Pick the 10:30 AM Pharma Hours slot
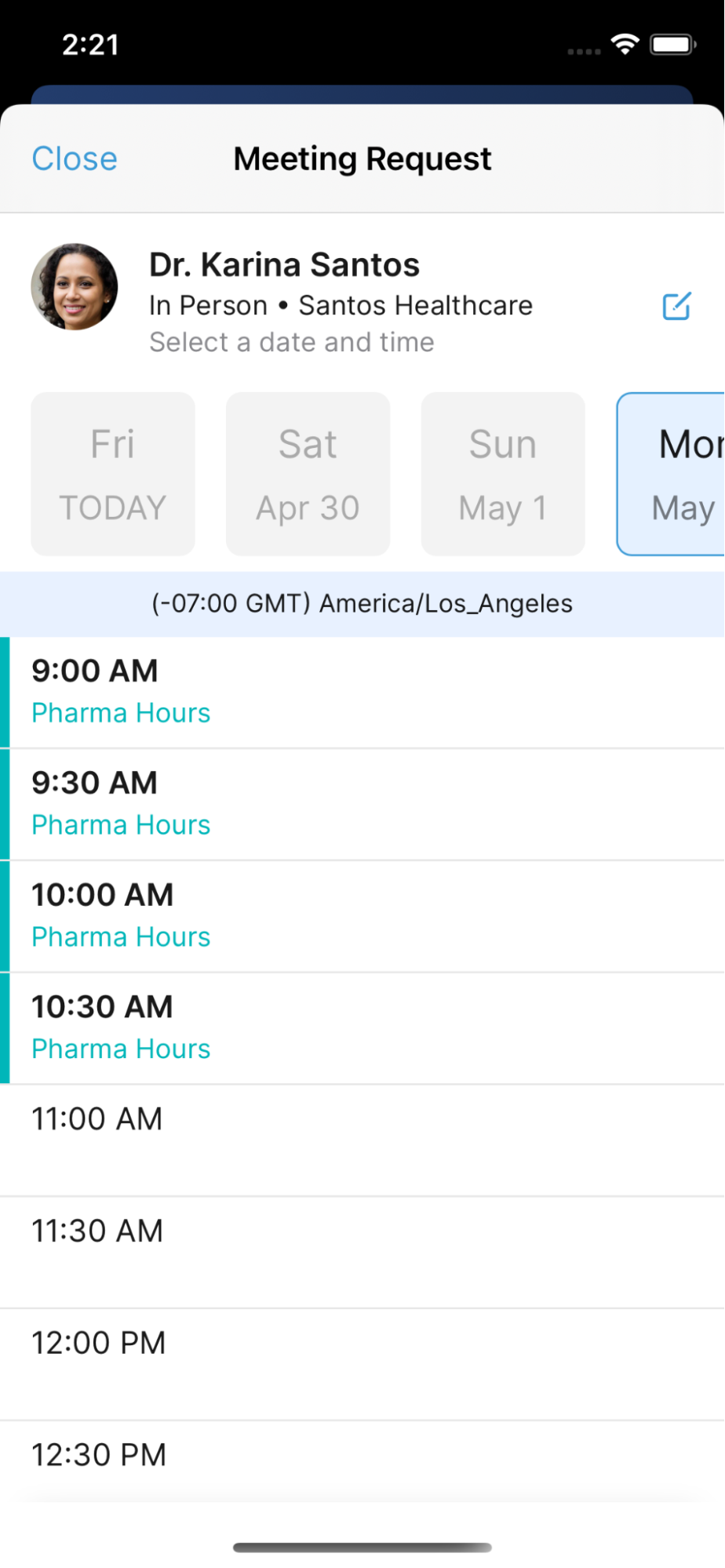The width and height of the screenshot is (725, 1568). point(362,1028)
